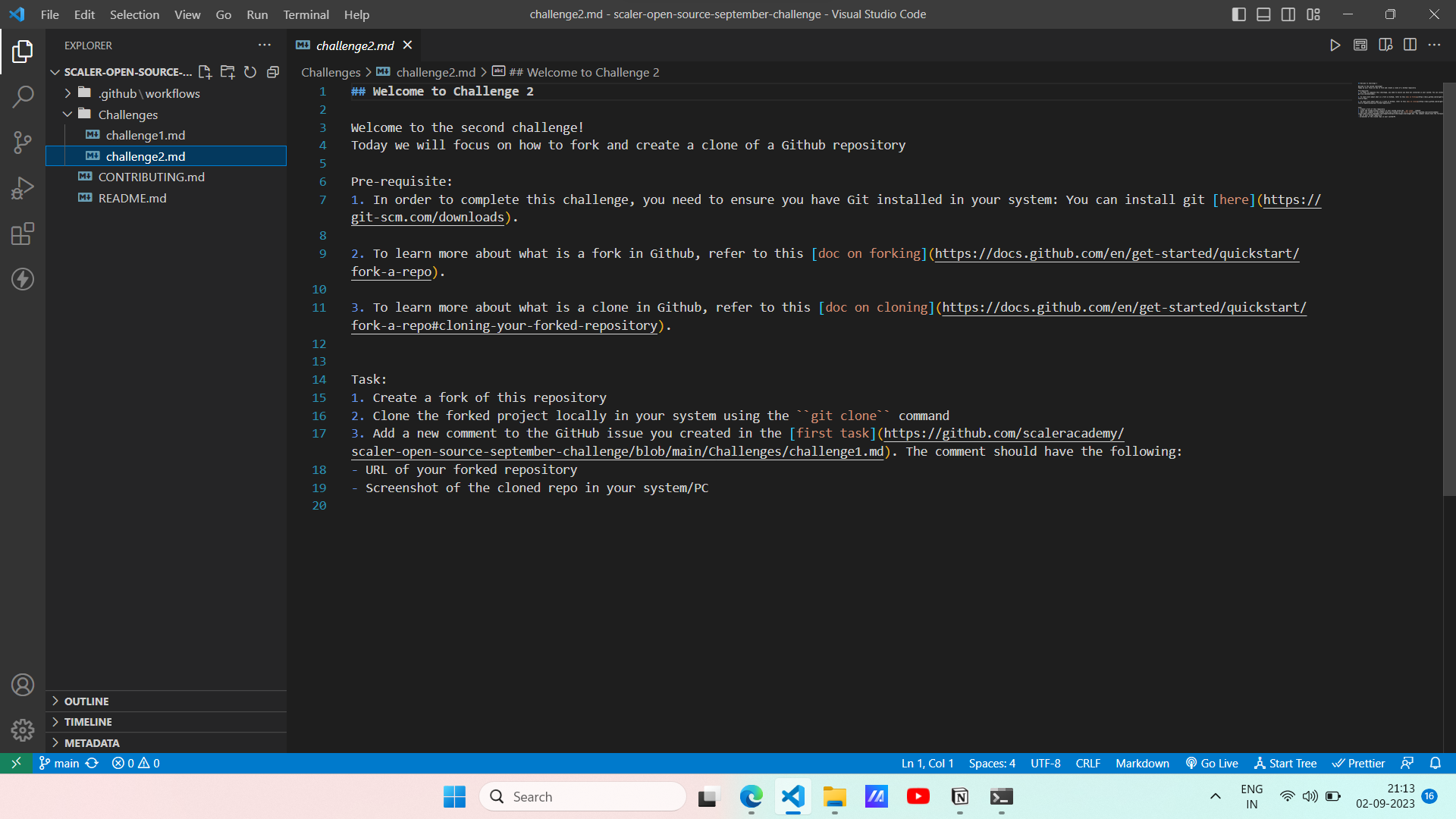
Task: Open the Markdown preview from the editor toolbar
Action: (1360, 45)
